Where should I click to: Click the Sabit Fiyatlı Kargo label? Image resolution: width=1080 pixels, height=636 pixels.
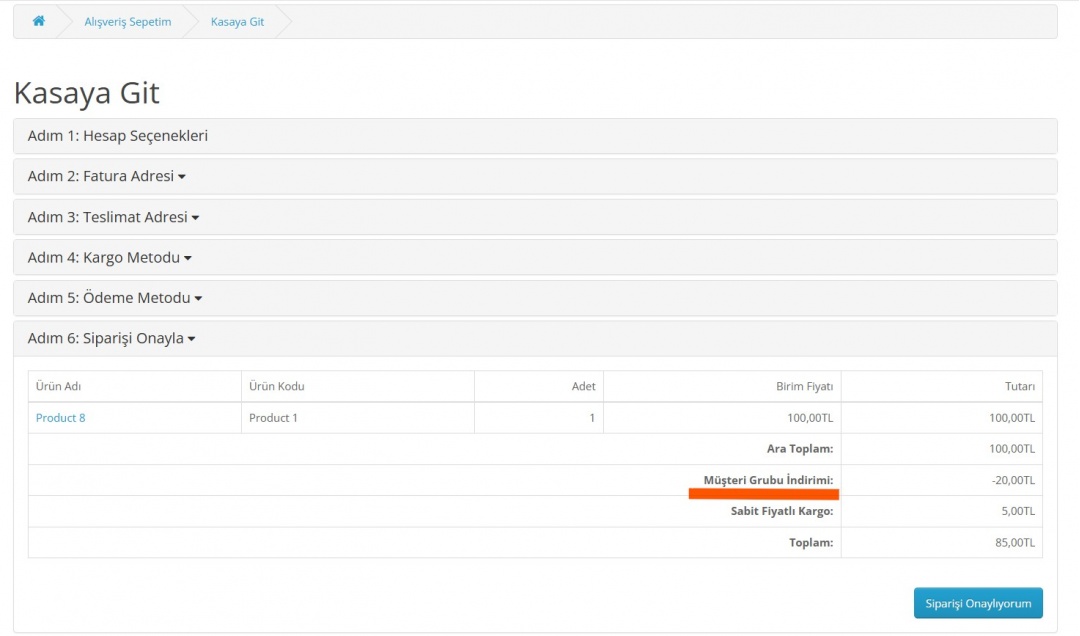(781, 512)
